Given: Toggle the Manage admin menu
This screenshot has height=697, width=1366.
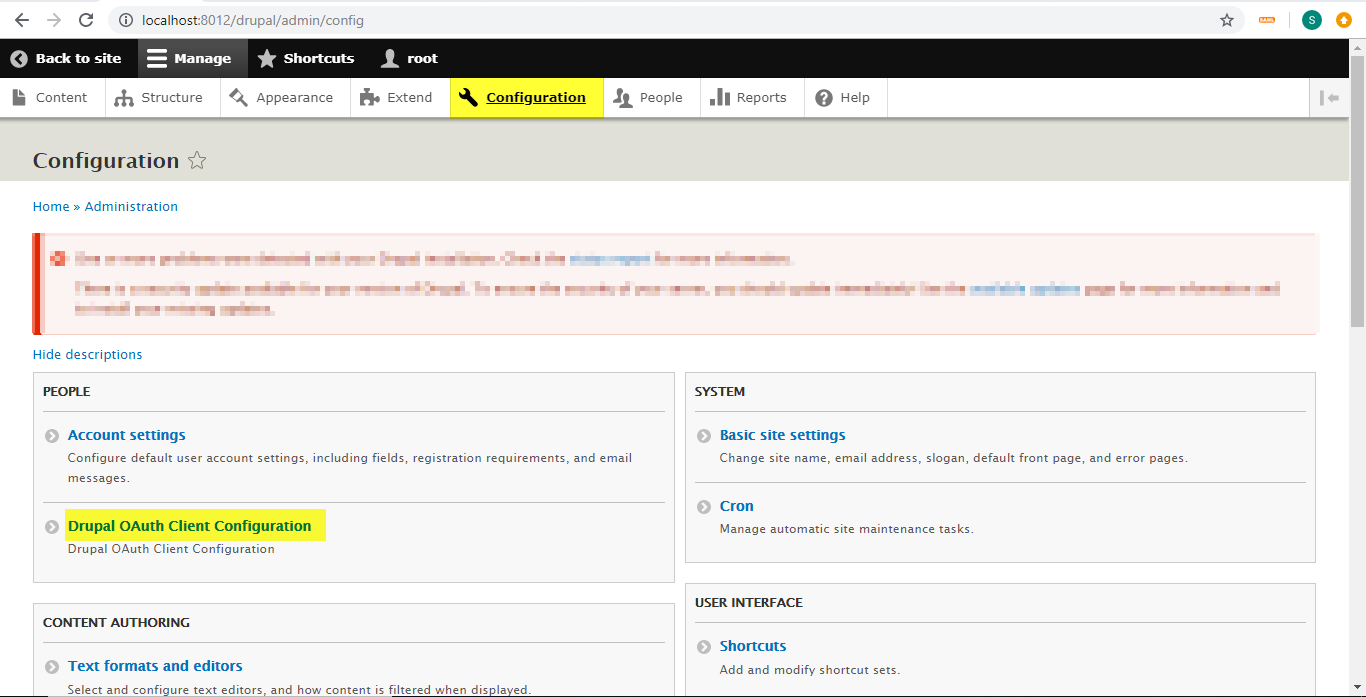Looking at the screenshot, I should (189, 59).
